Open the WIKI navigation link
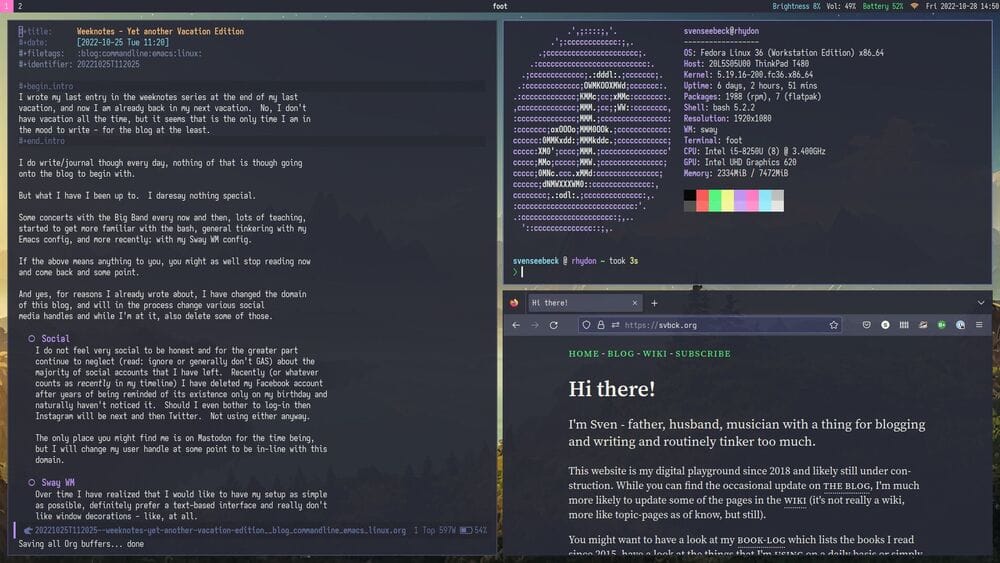This screenshot has width=1000, height=563. pos(655,354)
